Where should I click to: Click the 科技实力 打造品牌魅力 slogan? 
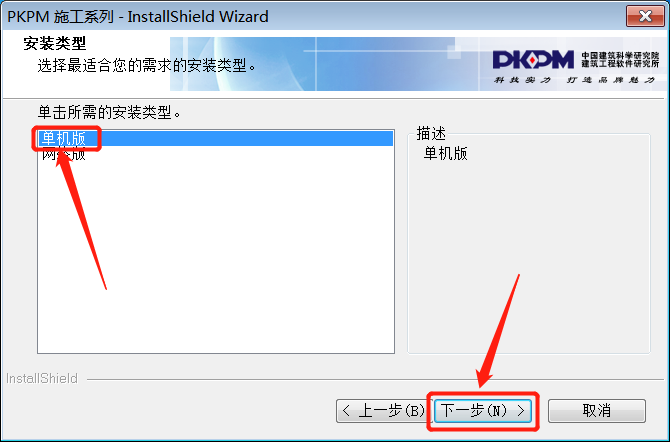[x=574, y=80]
